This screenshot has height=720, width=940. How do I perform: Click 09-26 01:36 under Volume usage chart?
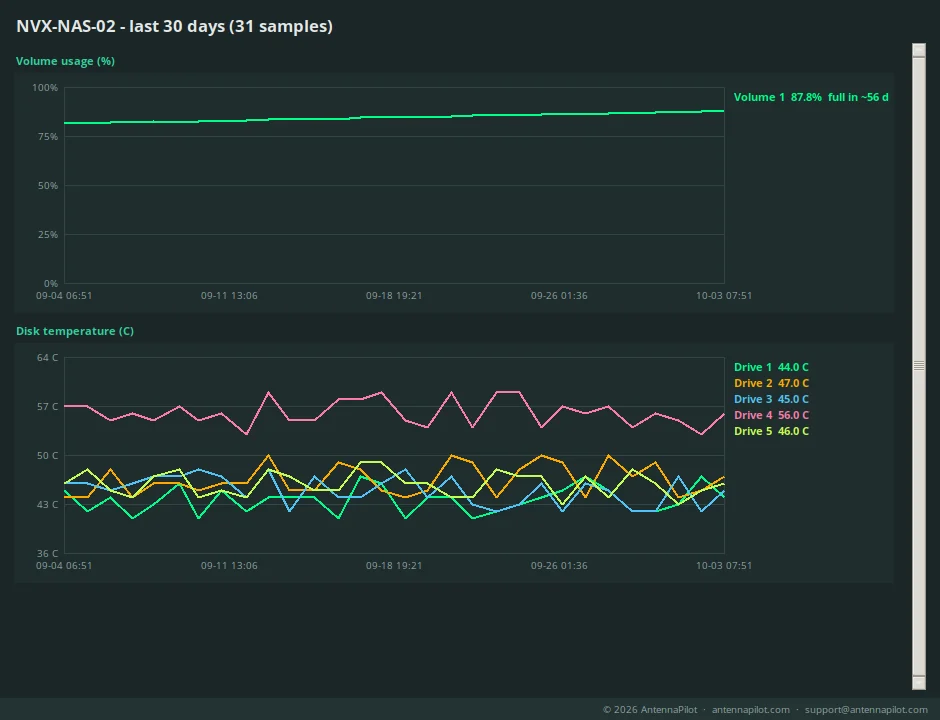coord(559,296)
